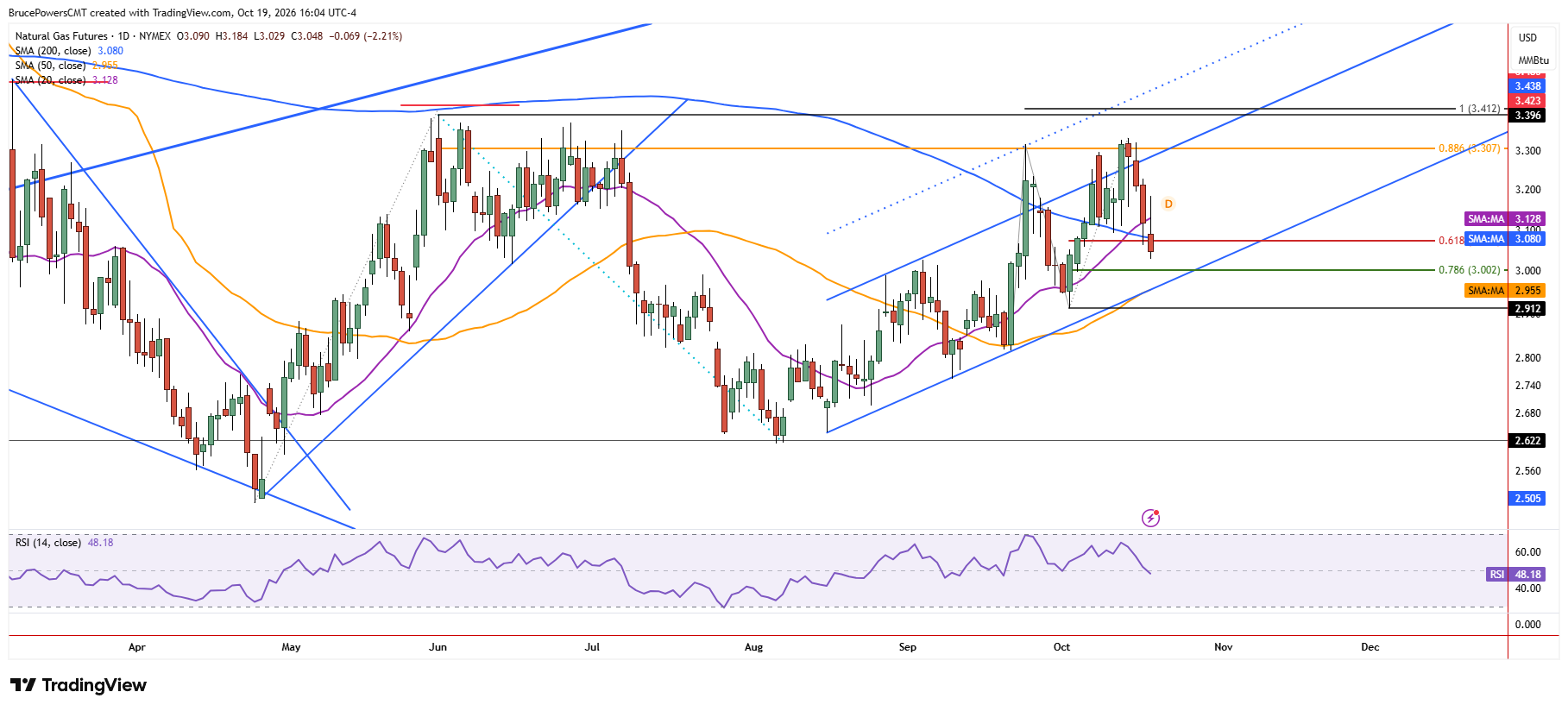The height and width of the screenshot is (711, 1568).
Task: Click the Dec time axis label
Action: [1370, 647]
